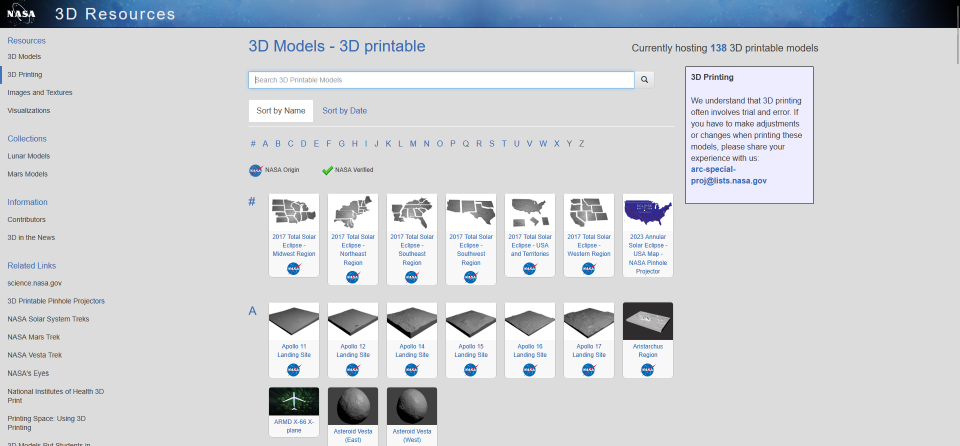The height and width of the screenshot is (446, 960).
Task: Open Images and Textures in sidebar
Action: [x=40, y=93]
